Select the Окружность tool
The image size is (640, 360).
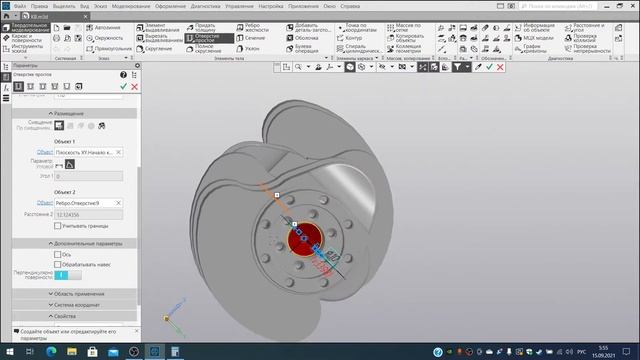click(104, 38)
